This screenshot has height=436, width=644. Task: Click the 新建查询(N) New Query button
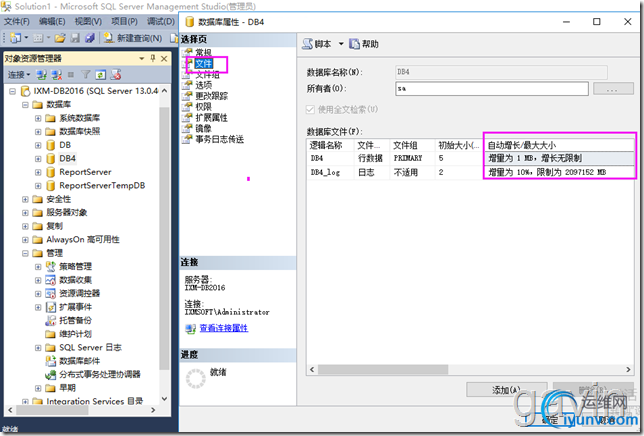(132, 38)
